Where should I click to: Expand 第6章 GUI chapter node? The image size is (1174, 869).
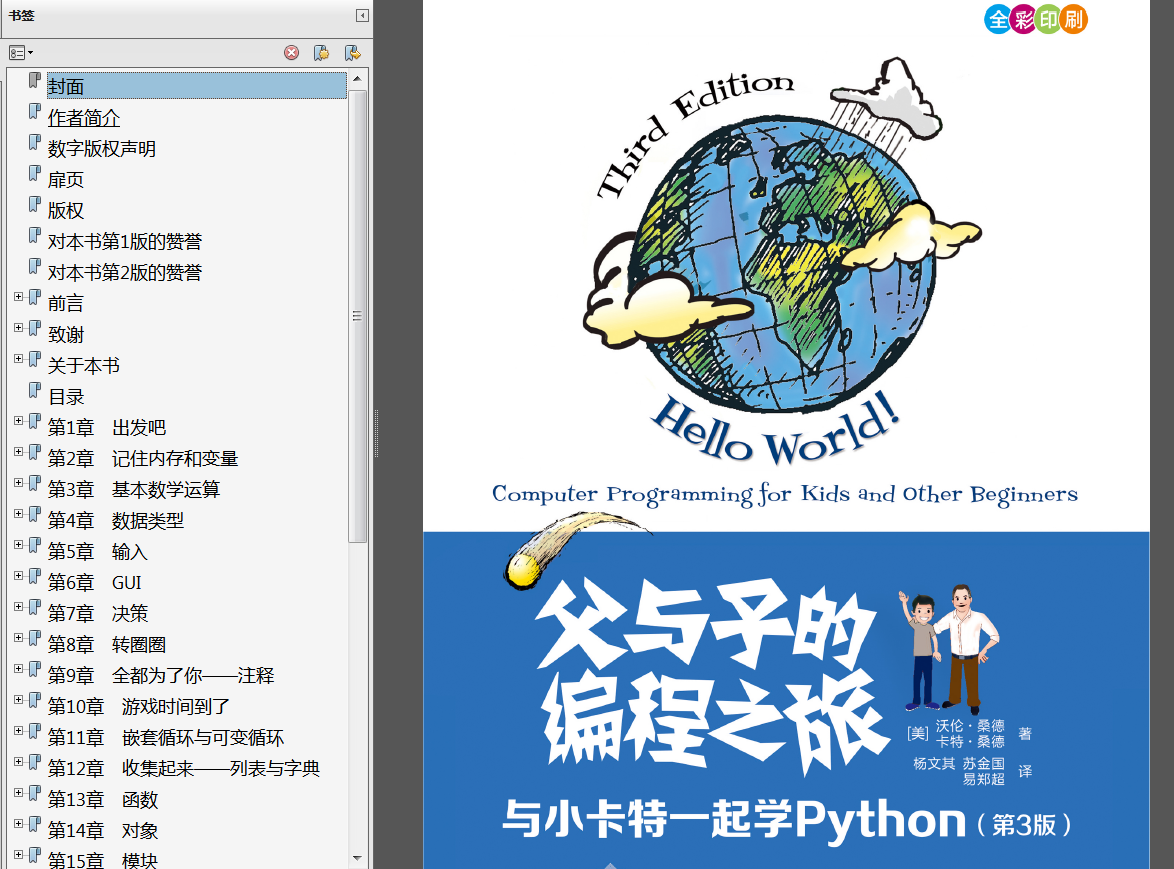click(x=19, y=576)
